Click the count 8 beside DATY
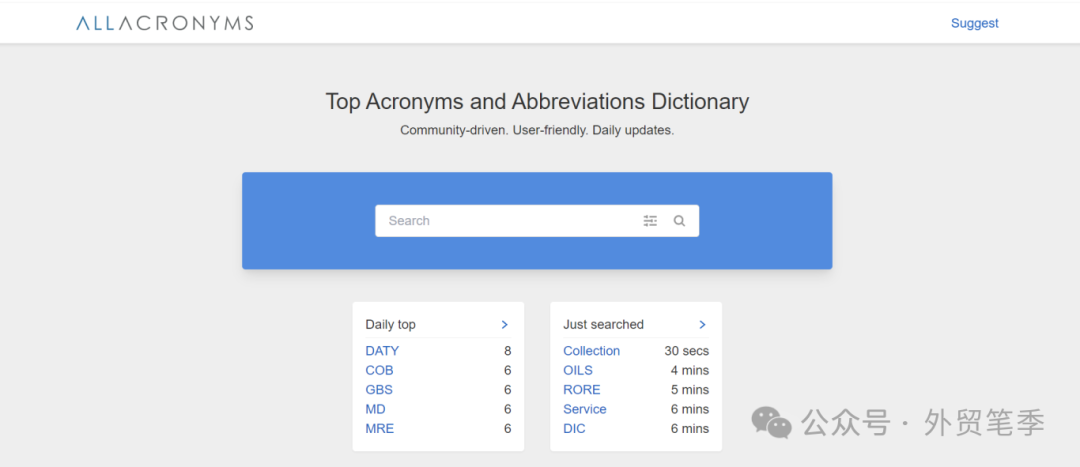Image resolution: width=1080 pixels, height=467 pixels. [x=508, y=351]
